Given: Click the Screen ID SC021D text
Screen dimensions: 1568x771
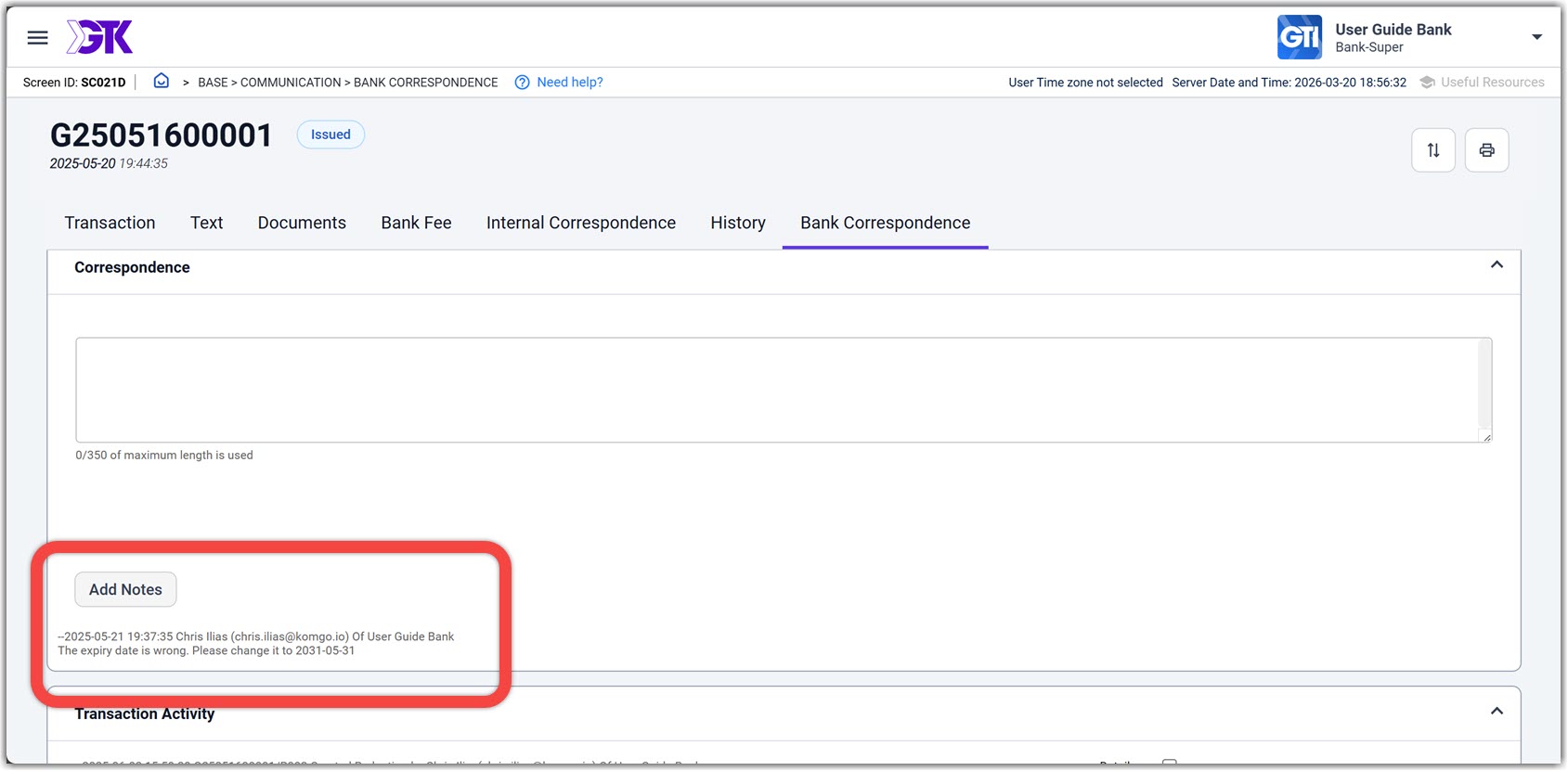Looking at the screenshot, I should coord(74,83).
